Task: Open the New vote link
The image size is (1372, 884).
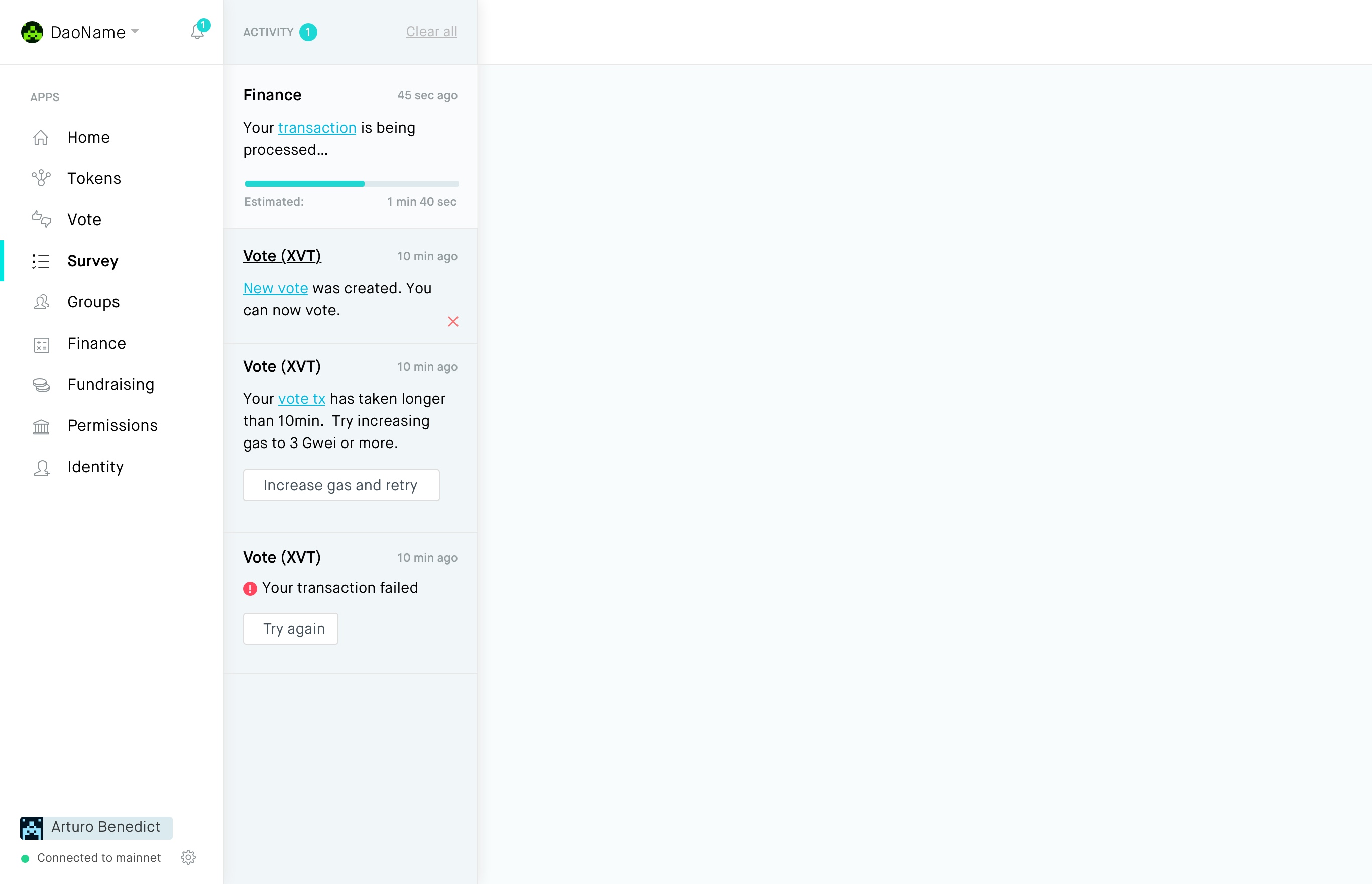Action: tap(275, 288)
